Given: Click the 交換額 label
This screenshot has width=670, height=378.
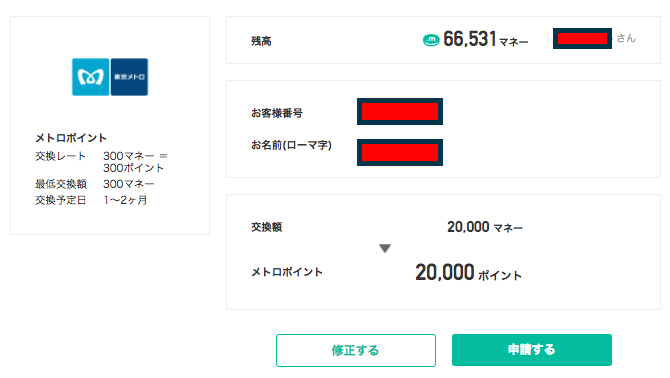Looking at the screenshot, I should [266, 227].
